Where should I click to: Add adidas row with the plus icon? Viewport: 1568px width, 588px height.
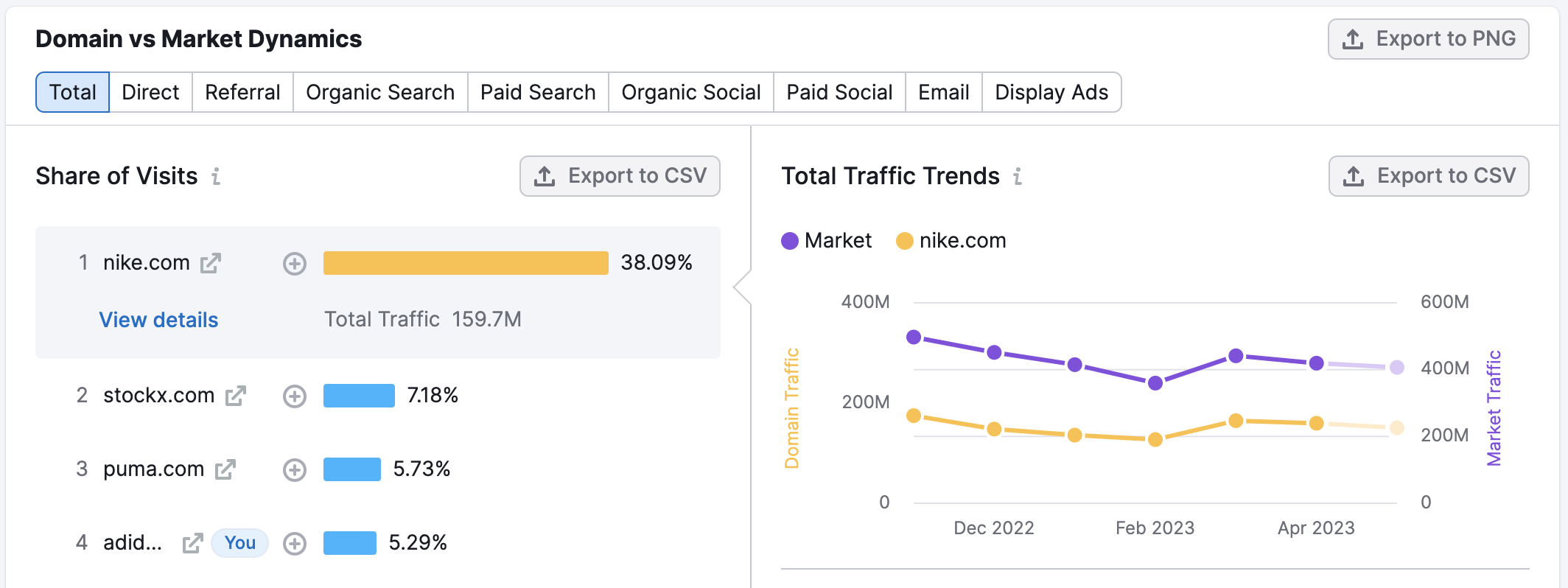(x=295, y=544)
